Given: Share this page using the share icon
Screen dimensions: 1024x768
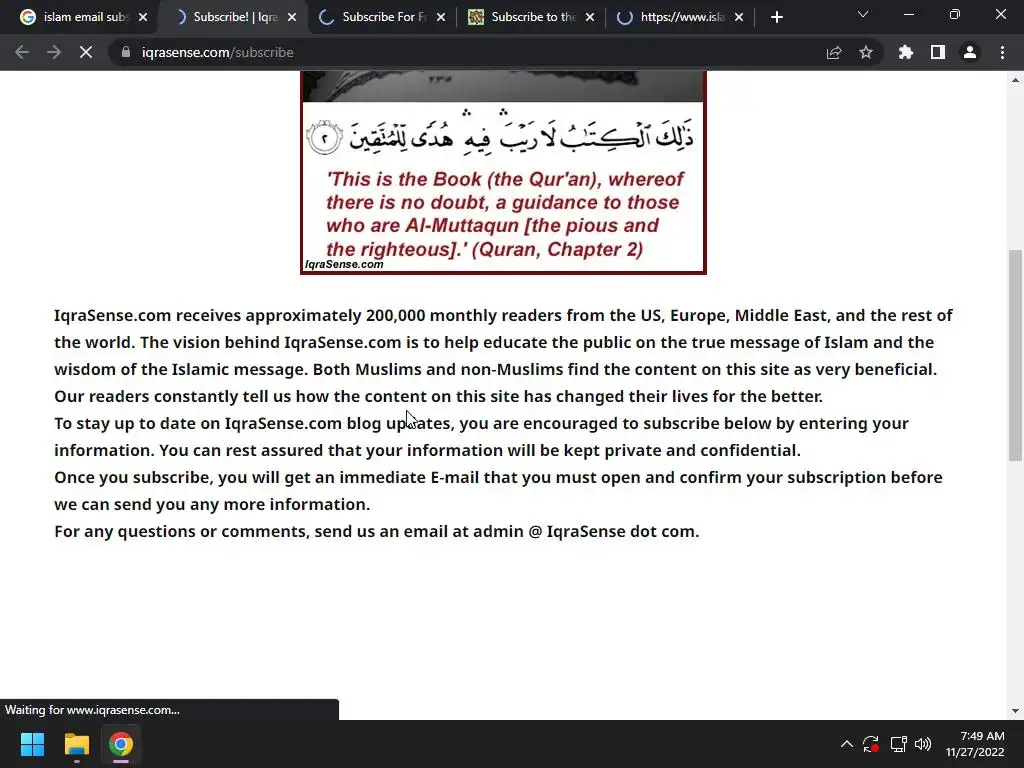Looking at the screenshot, I should (834, 52).
